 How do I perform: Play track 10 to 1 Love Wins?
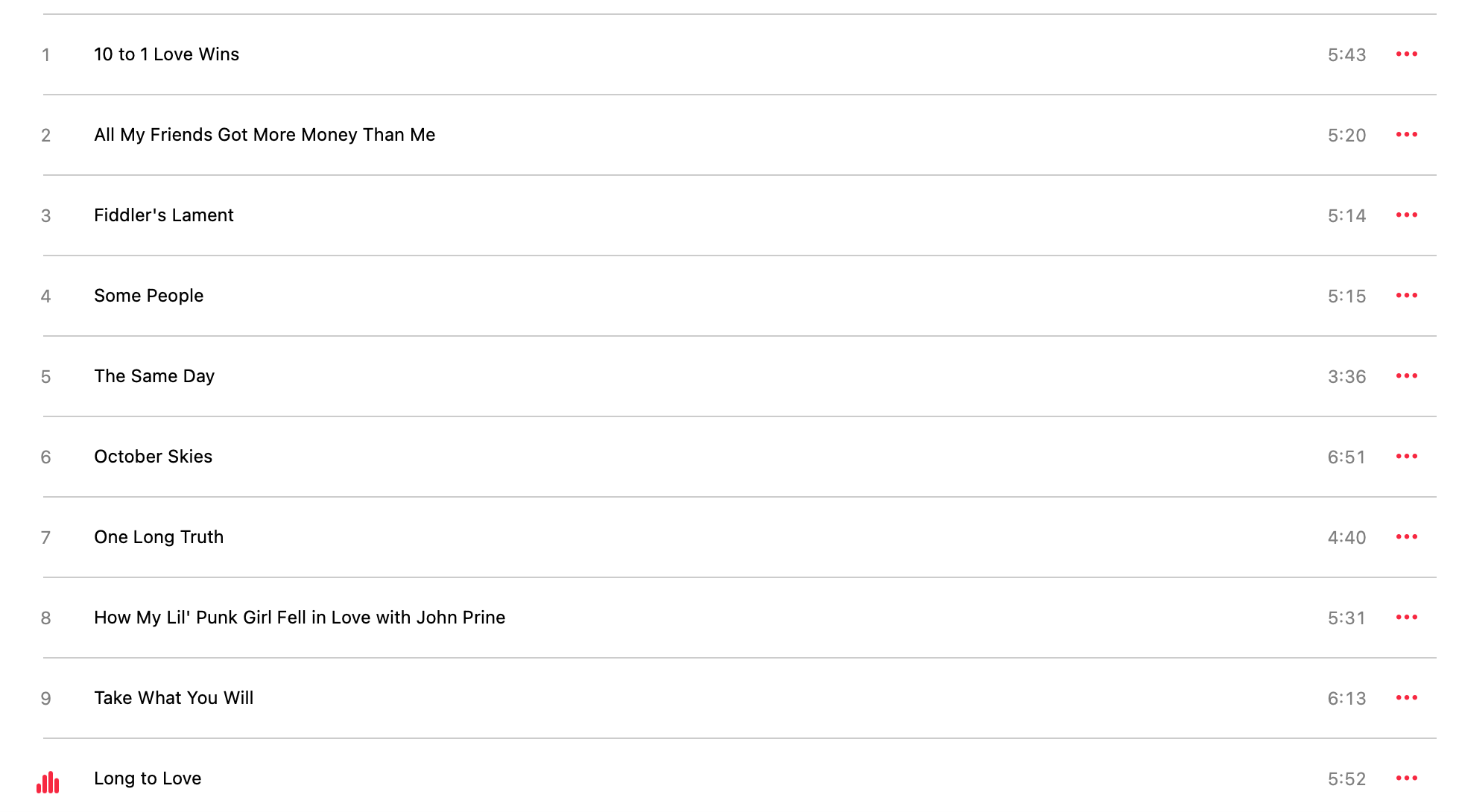tap(166, 54)
